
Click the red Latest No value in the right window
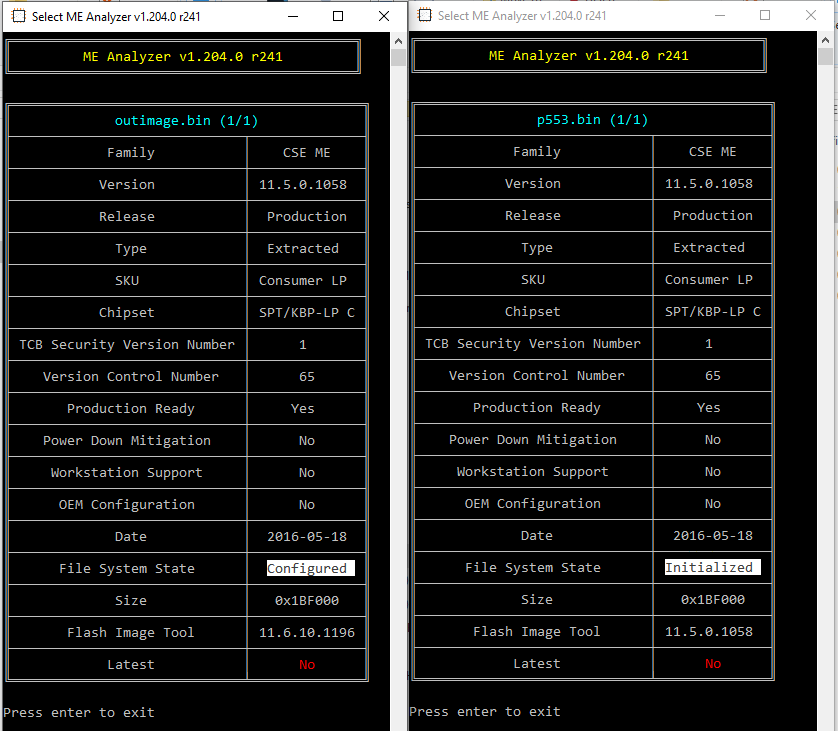(713, 664)
